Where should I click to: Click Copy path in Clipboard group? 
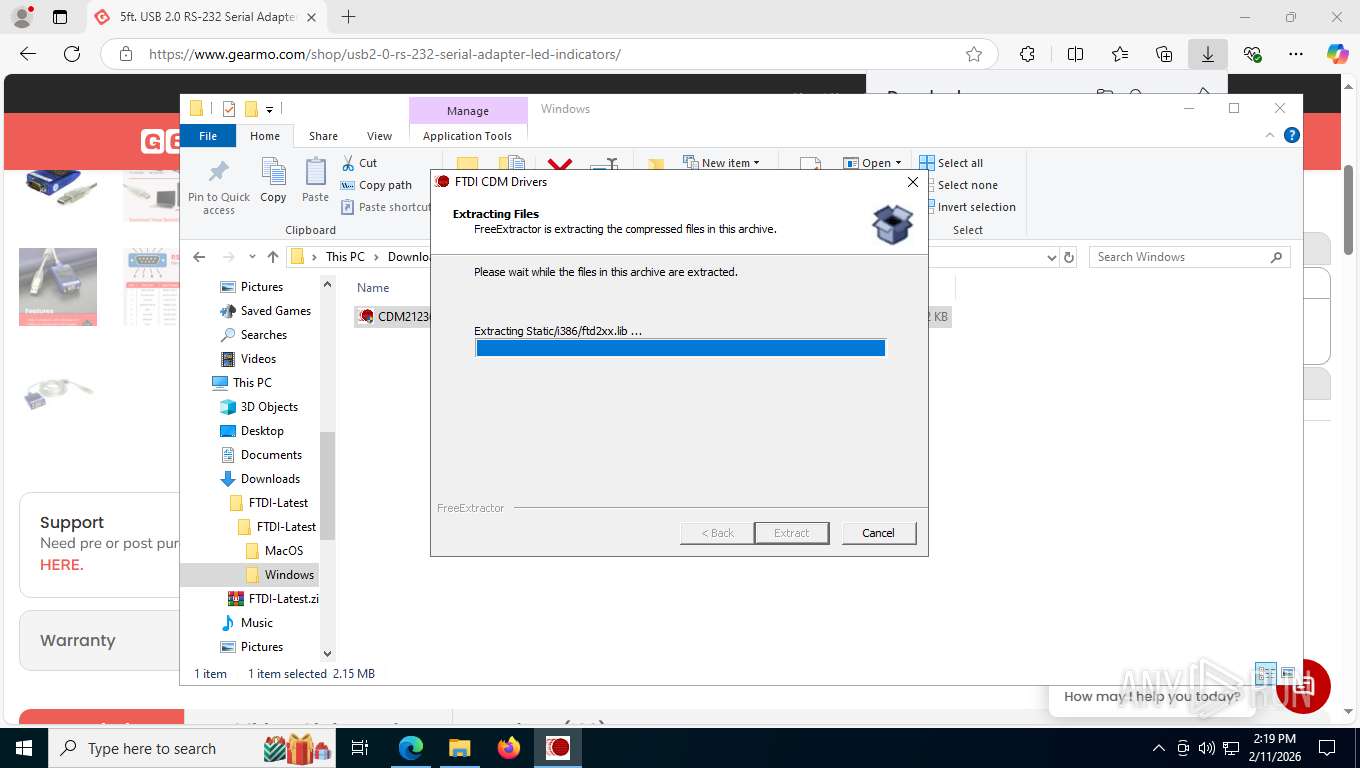[376, 185]
